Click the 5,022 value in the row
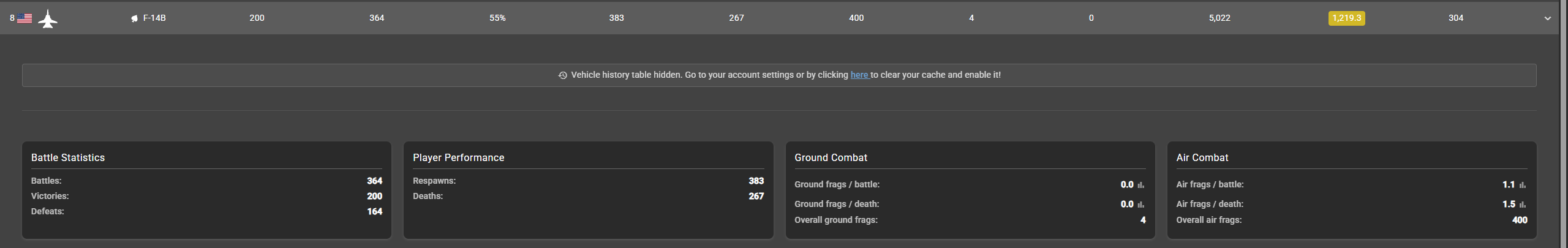This screenshot has height=248, width=1568. coord(1219,18)
